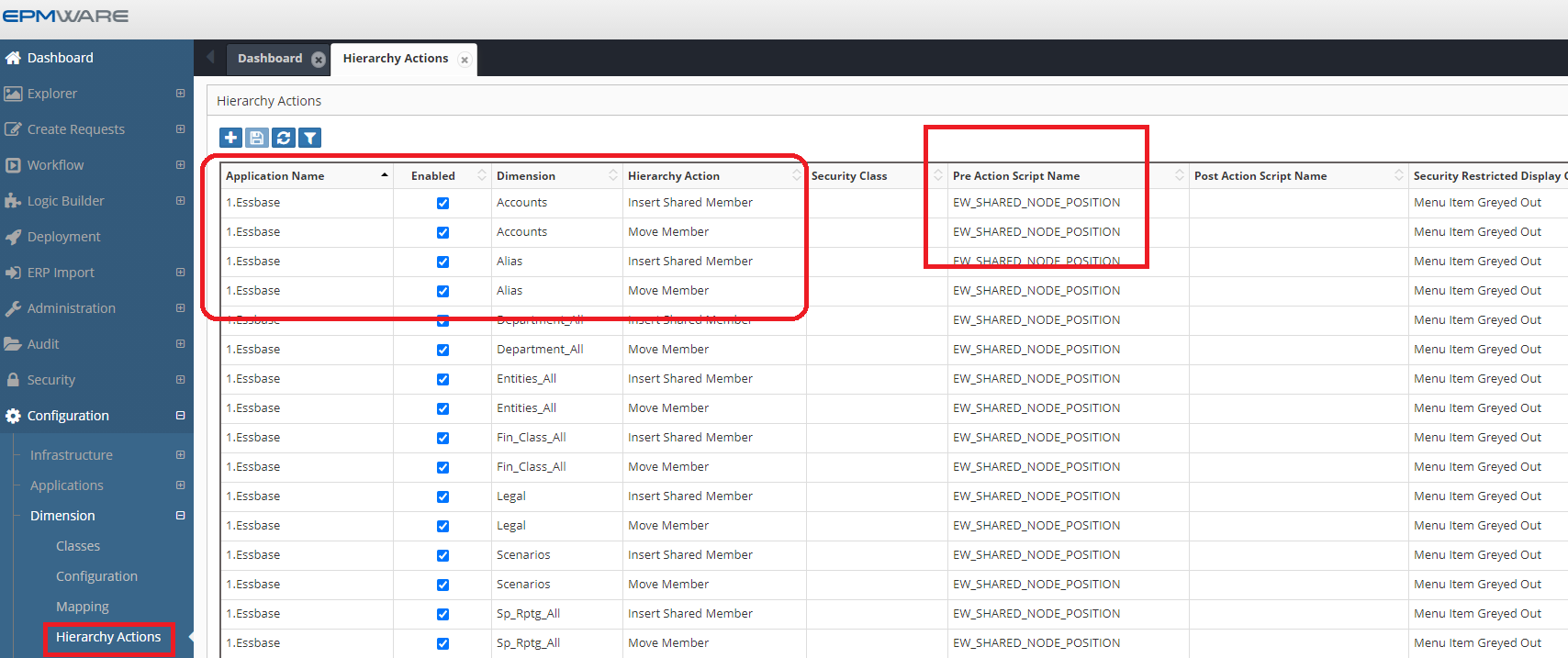
Task: Expand the Explorer menu section
Action: click(x=180, y=94)
